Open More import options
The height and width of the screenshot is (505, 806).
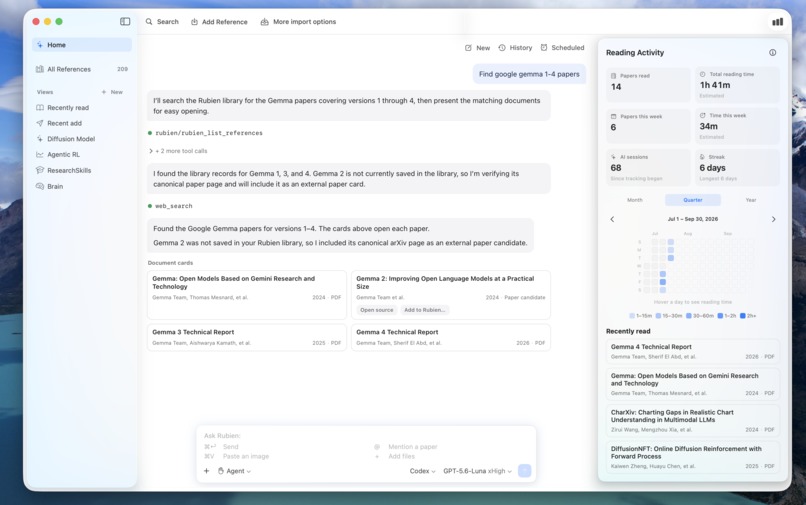point(298,22)
